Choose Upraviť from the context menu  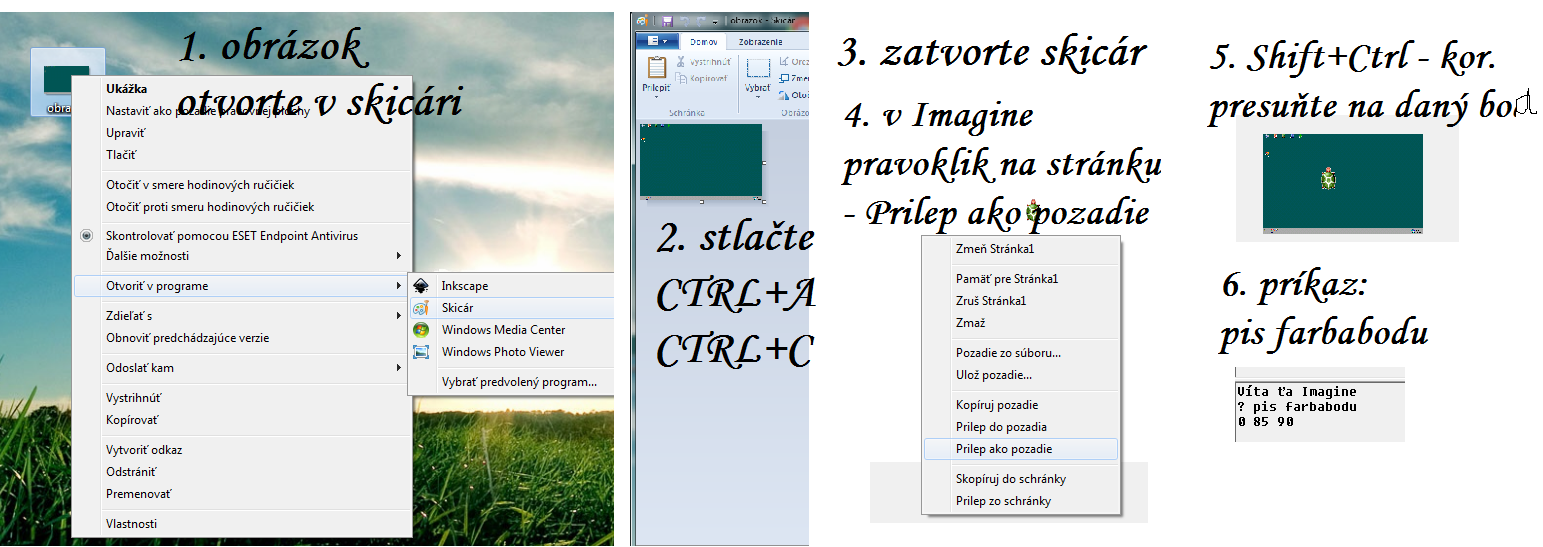click(126, 132)
